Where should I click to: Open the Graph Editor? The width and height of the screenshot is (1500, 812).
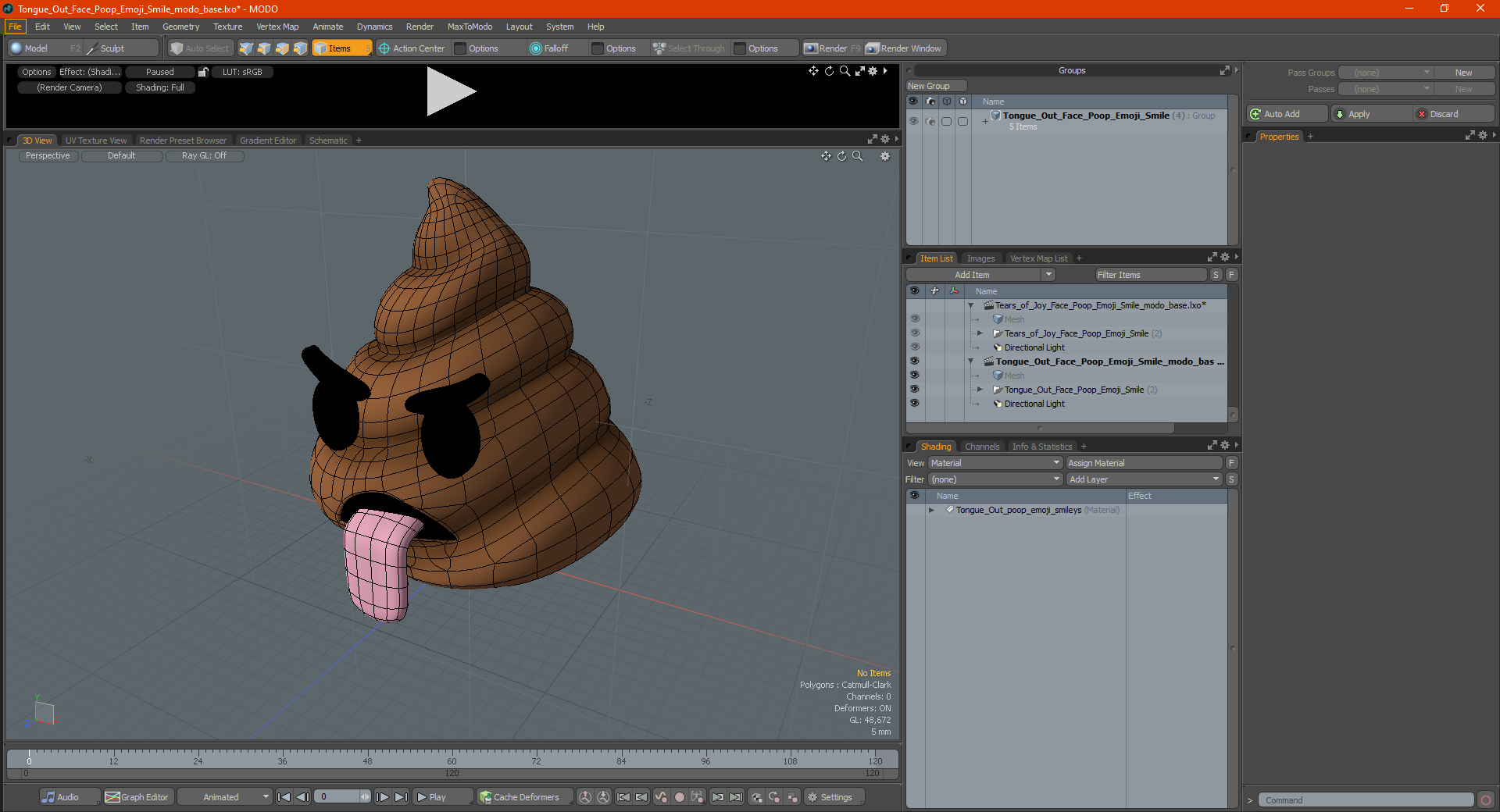pyautogui.click(x=137, y=797)
